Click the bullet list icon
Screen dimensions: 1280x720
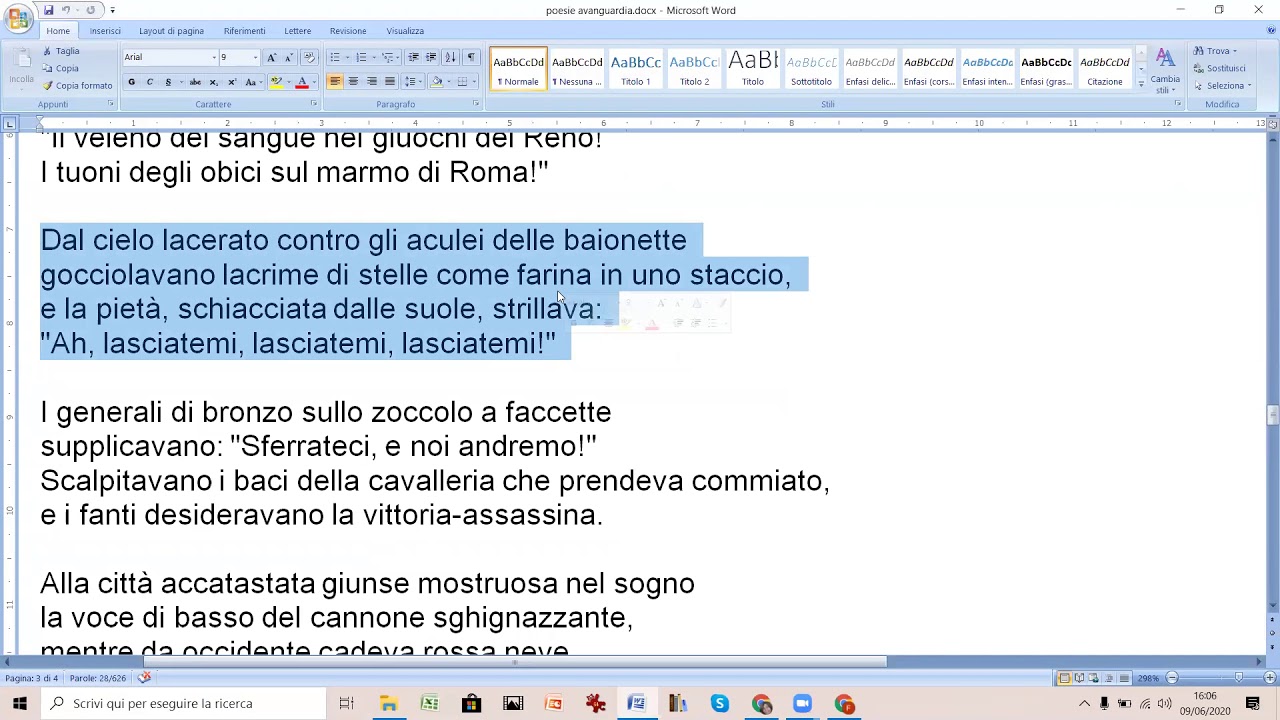pos(337,57)
